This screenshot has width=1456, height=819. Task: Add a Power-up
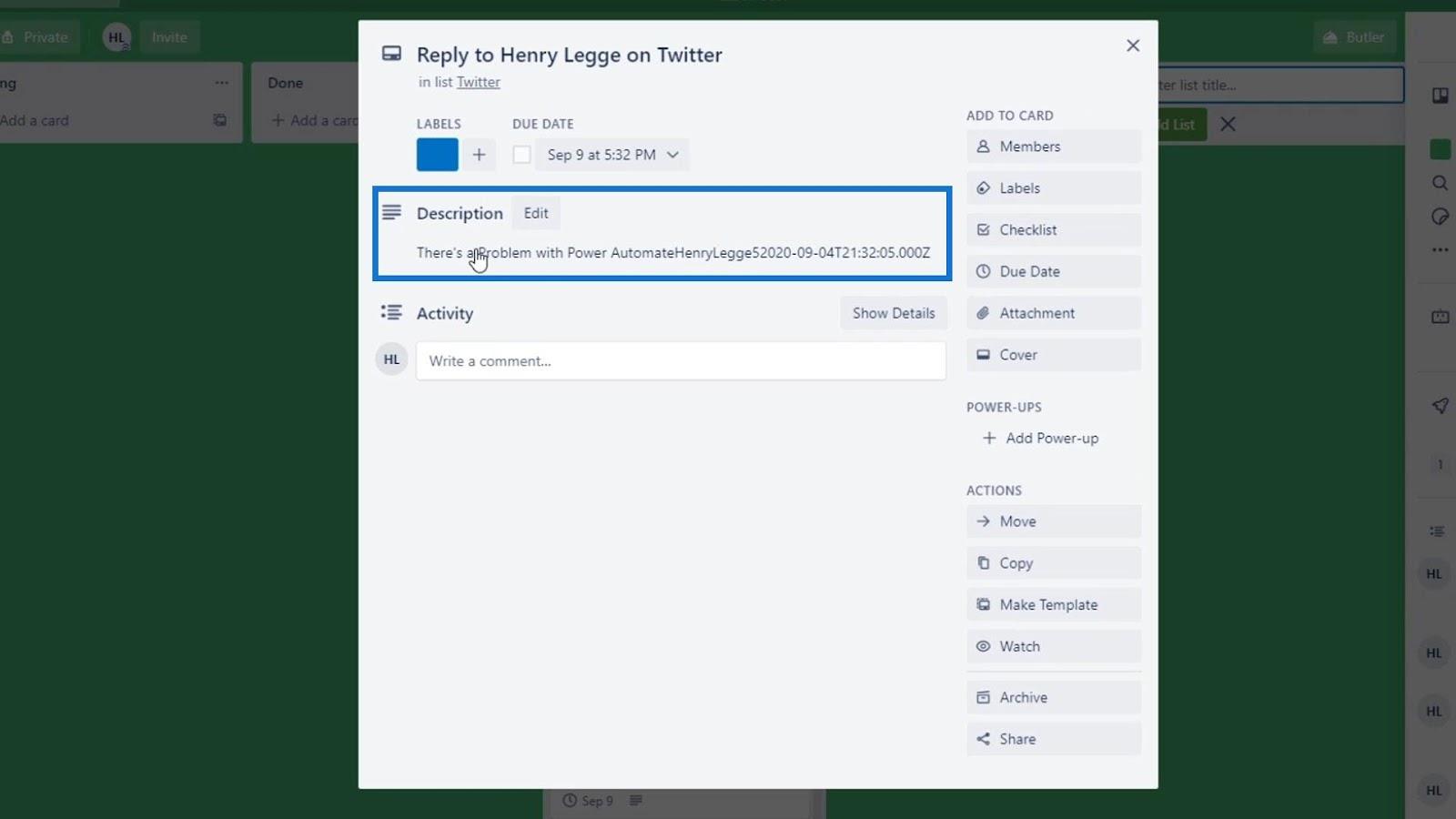coord(1040,439)
